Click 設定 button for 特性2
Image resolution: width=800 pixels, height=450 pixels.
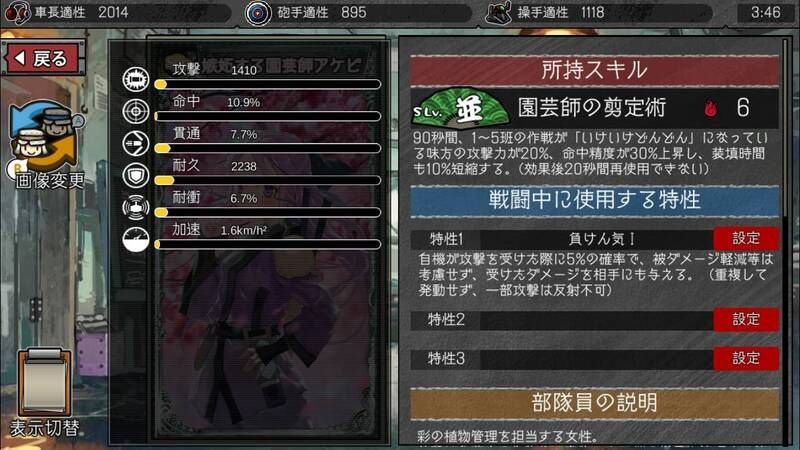746,319
